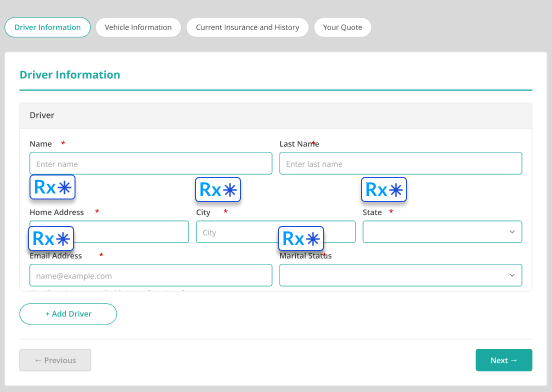Select the Driver Information tab
Viewport: 552px width, 392px height.
(48, 27)
